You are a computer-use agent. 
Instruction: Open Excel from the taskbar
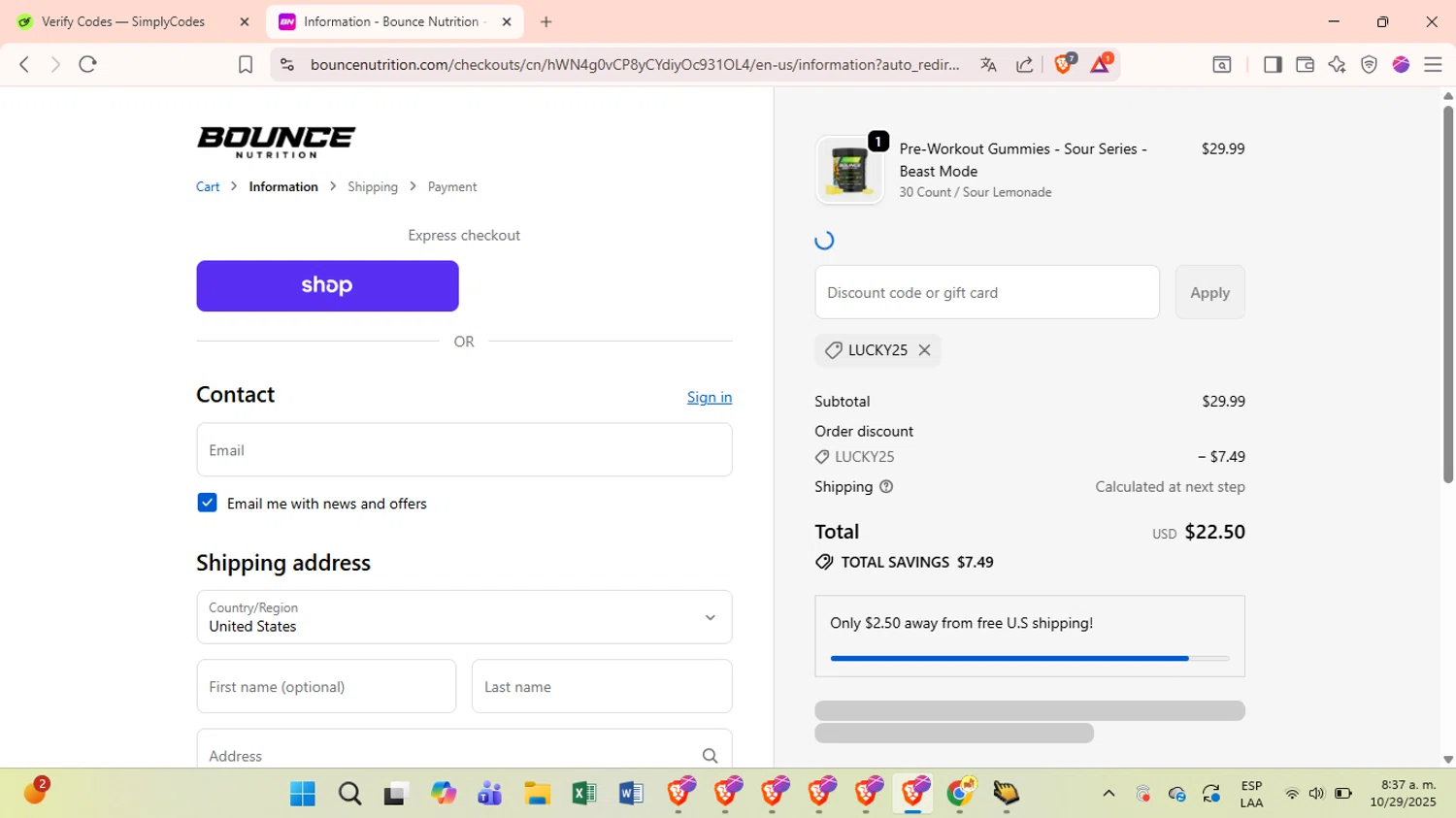click(583, 794)
